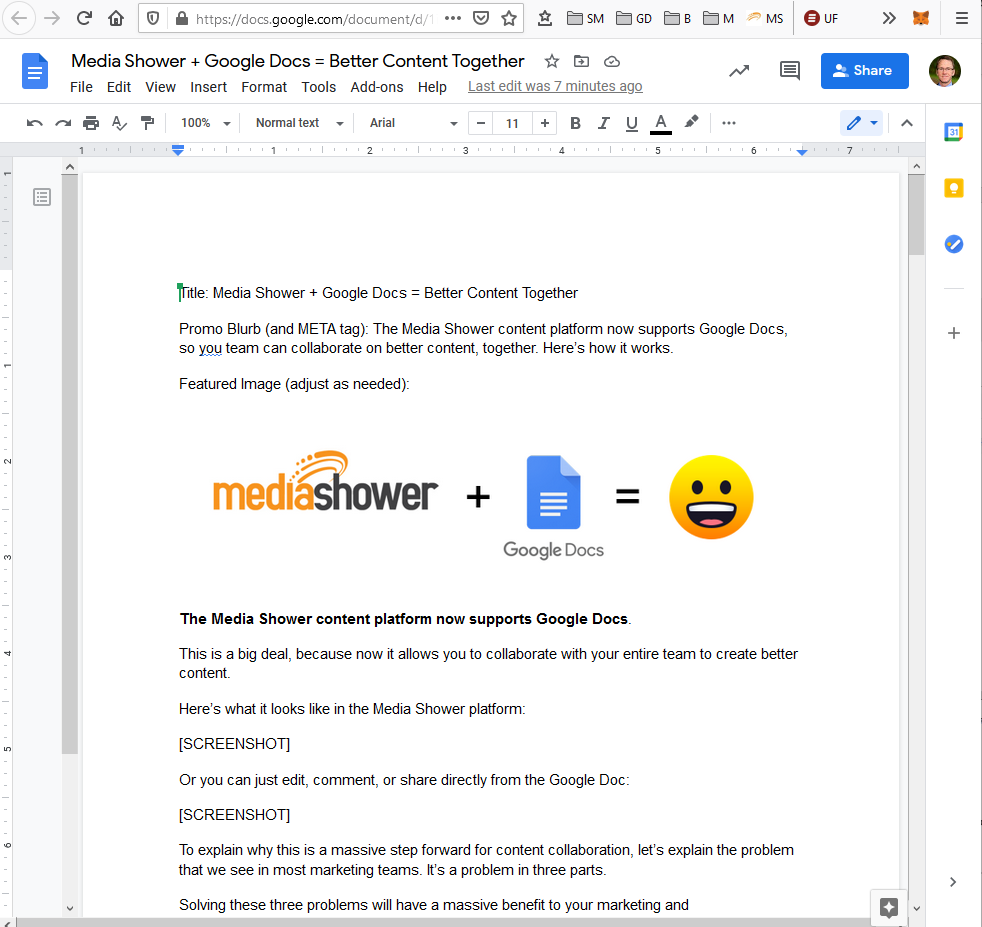
Task: Open the page actions three-dot menu in the address bar
Action: 453,18
